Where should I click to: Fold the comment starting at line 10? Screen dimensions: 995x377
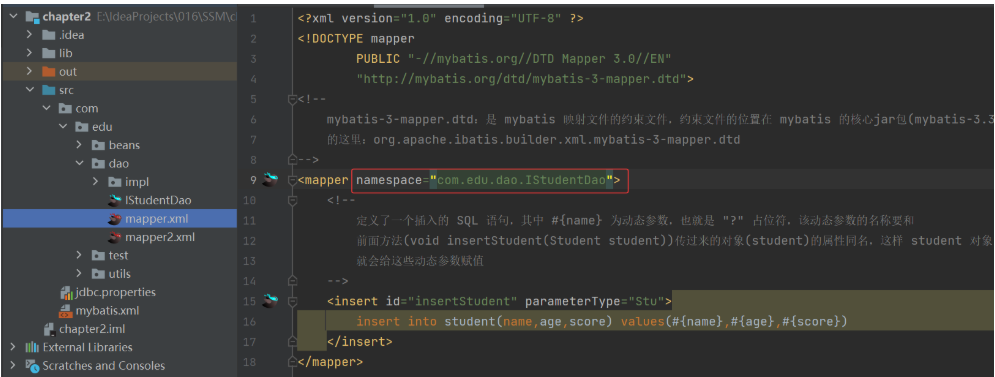coord(292,201)
